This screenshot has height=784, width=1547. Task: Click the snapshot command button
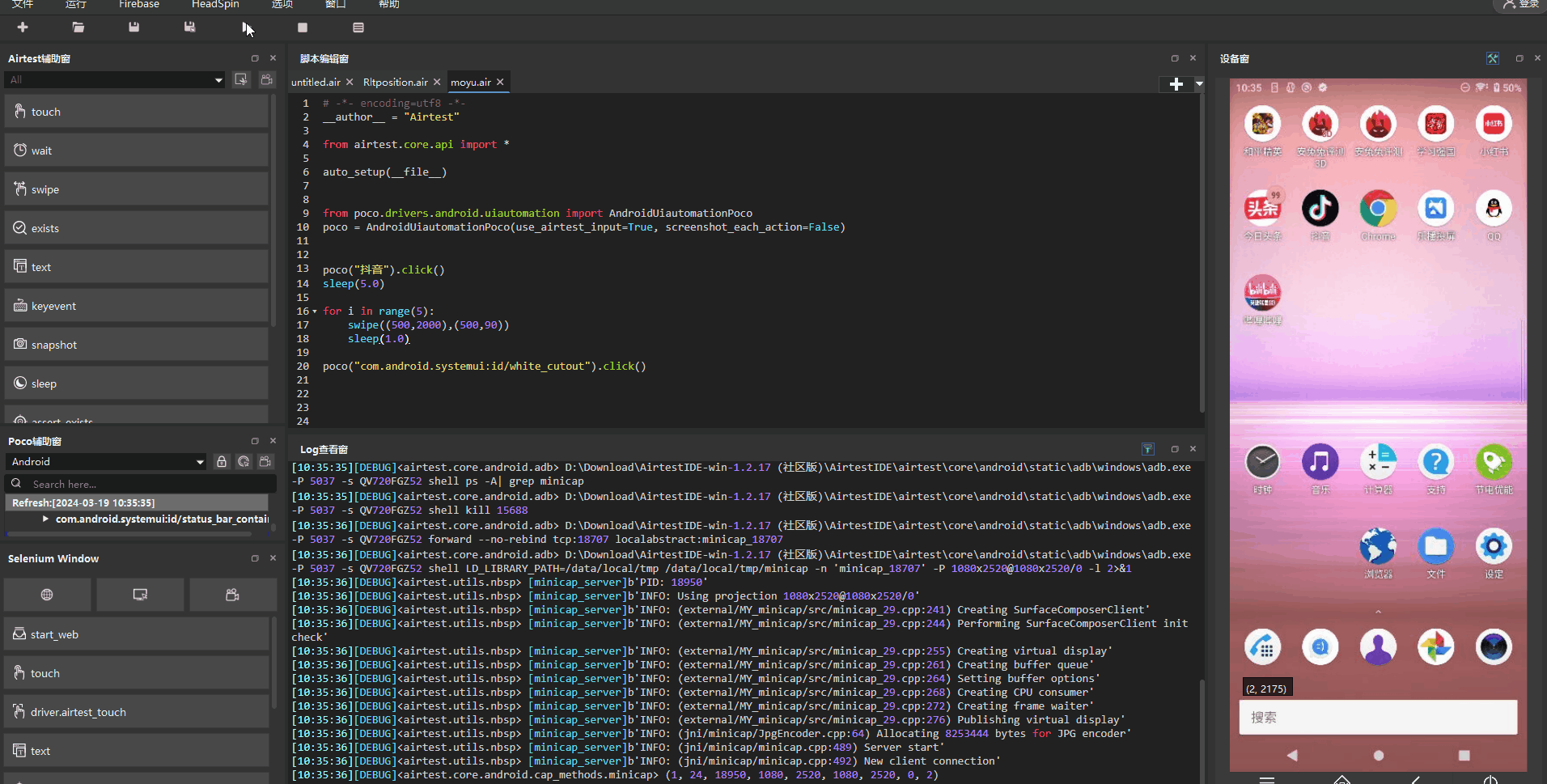(136, 345)
